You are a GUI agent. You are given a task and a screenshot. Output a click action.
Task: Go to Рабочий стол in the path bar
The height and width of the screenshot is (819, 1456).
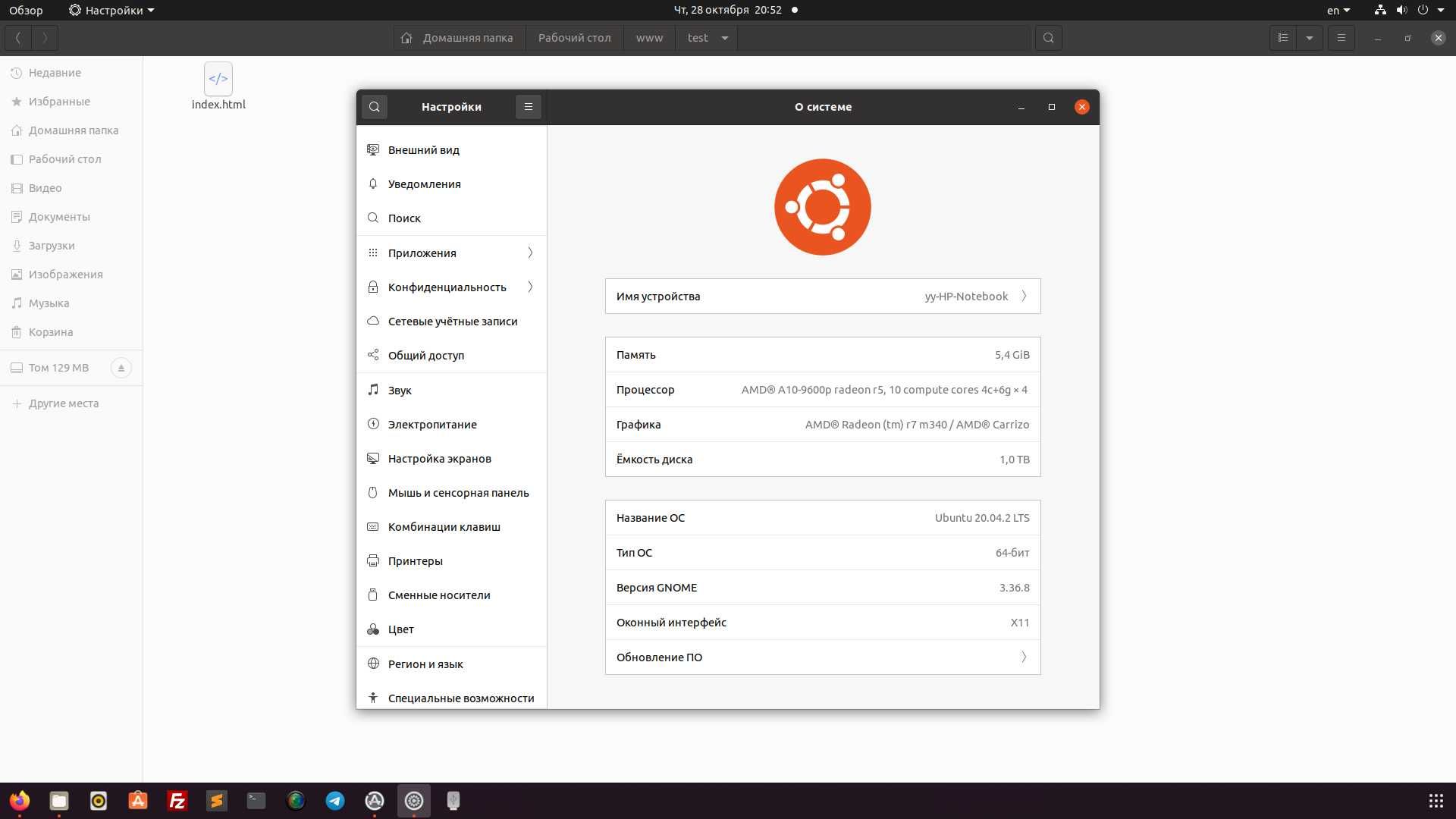(574, 38)
